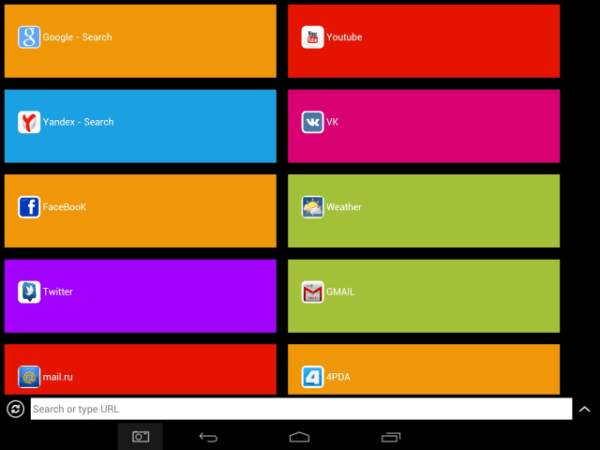Open the mail.ru icon
600x450 pixels.
click(29, 377)
